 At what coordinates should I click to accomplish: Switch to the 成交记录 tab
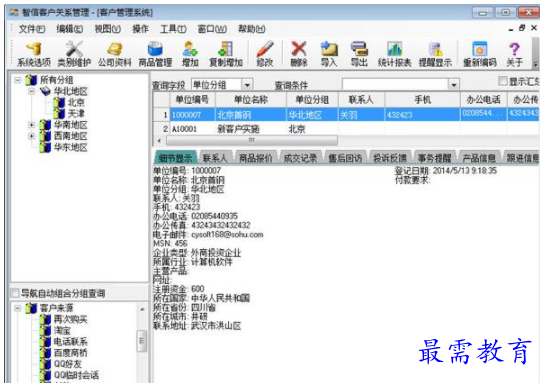300,158
